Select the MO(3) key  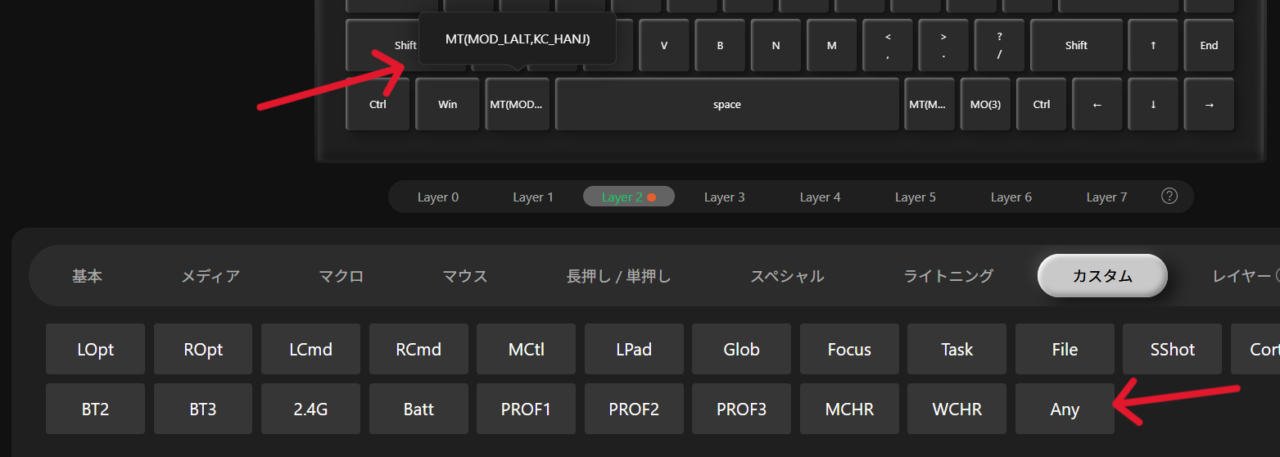pyautogui.click(x=986, y=104)
